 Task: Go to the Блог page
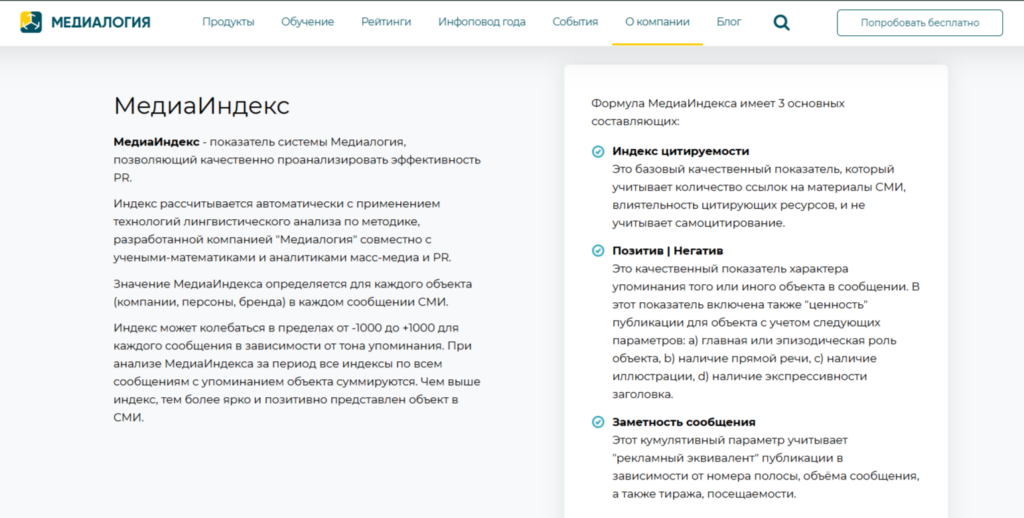click(x=729, y=22)
